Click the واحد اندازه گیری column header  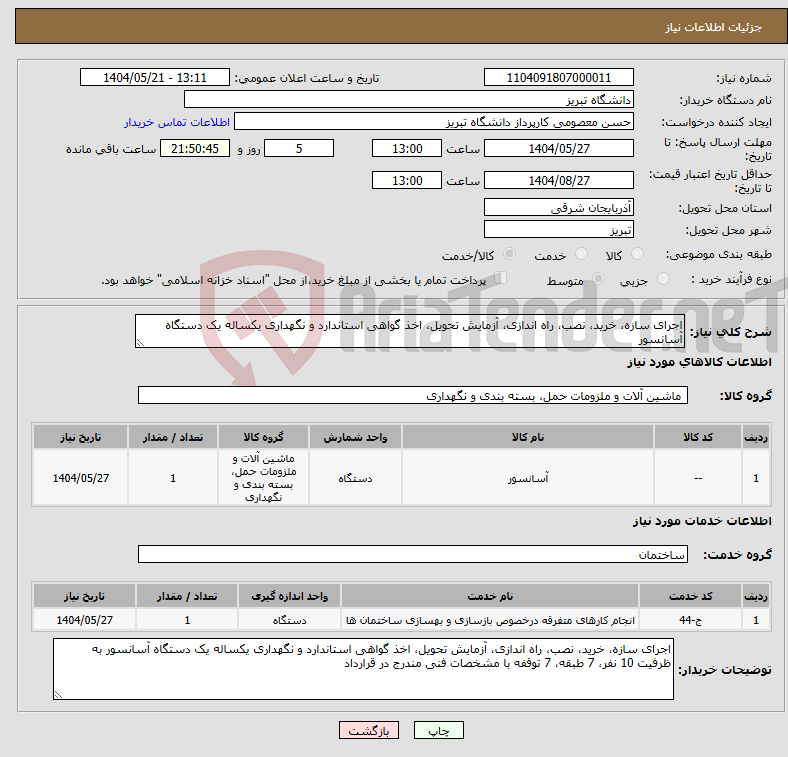click(x=289, y=596)
